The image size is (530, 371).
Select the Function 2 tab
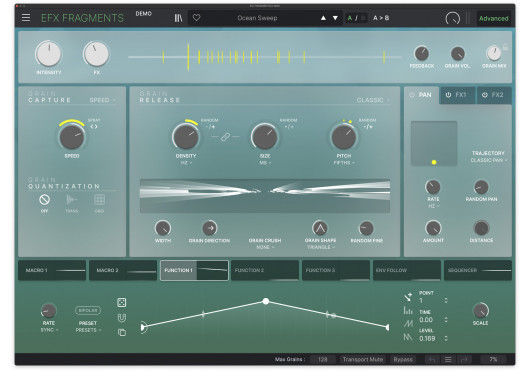(x=265, y=270)
